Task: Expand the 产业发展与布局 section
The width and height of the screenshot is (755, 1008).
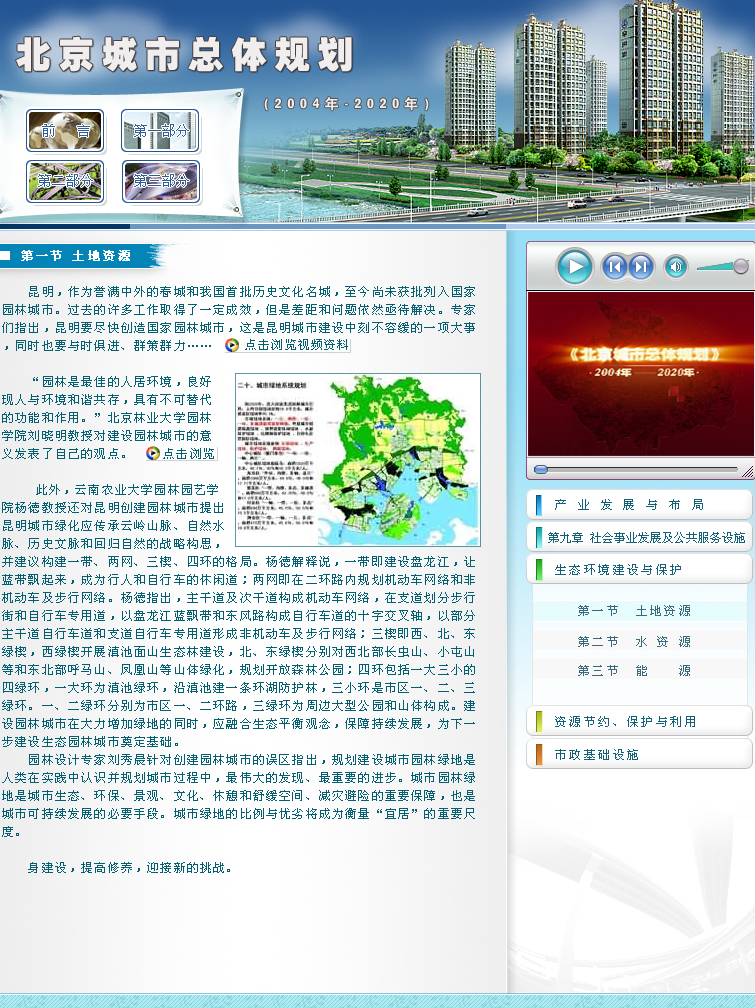Action: point(640,505)
